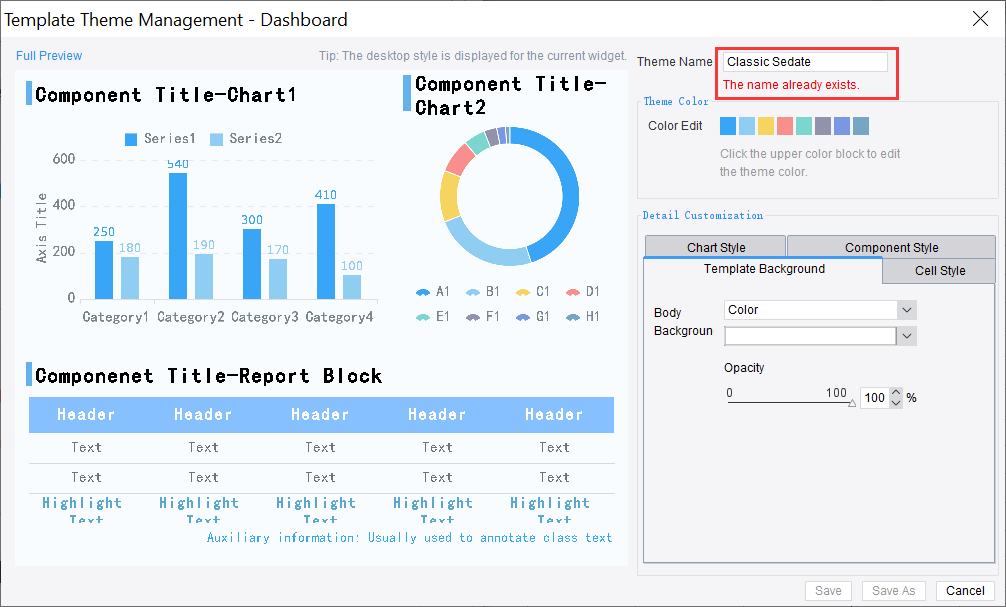Screen dimensions: 1006x607
Task: Select the yellow theme color block
Action: pyautogui.click(x=765, y=126)
